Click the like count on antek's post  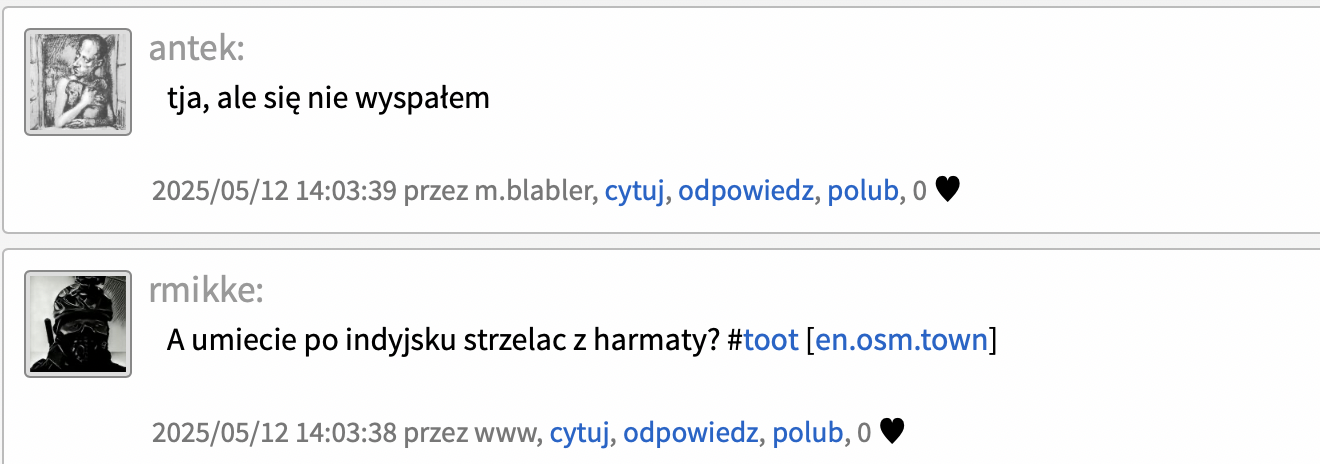(920, 190)
